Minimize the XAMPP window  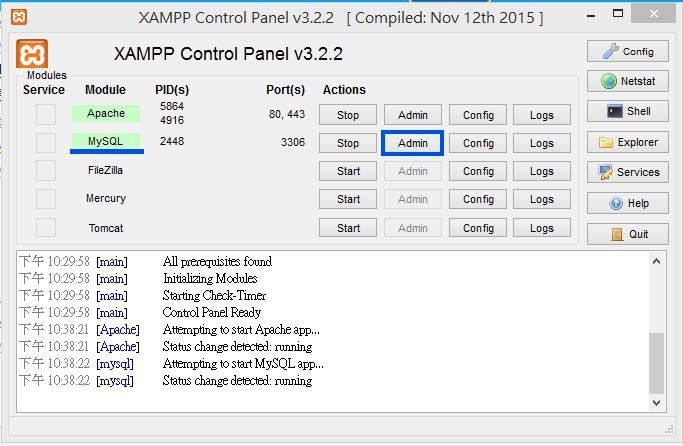[591, 16]
